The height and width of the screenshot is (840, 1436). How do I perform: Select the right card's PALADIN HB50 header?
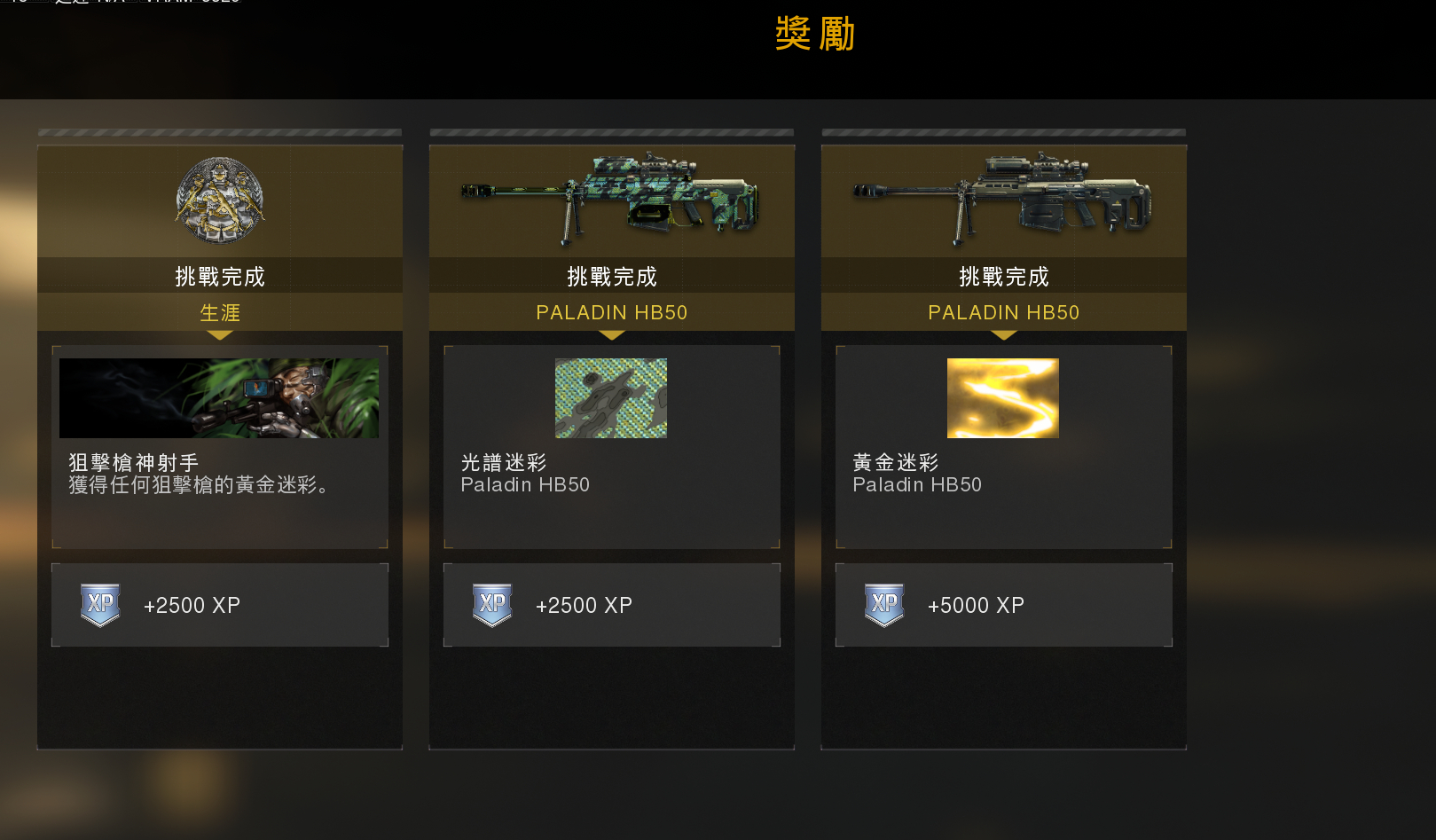coord(1004,312)
